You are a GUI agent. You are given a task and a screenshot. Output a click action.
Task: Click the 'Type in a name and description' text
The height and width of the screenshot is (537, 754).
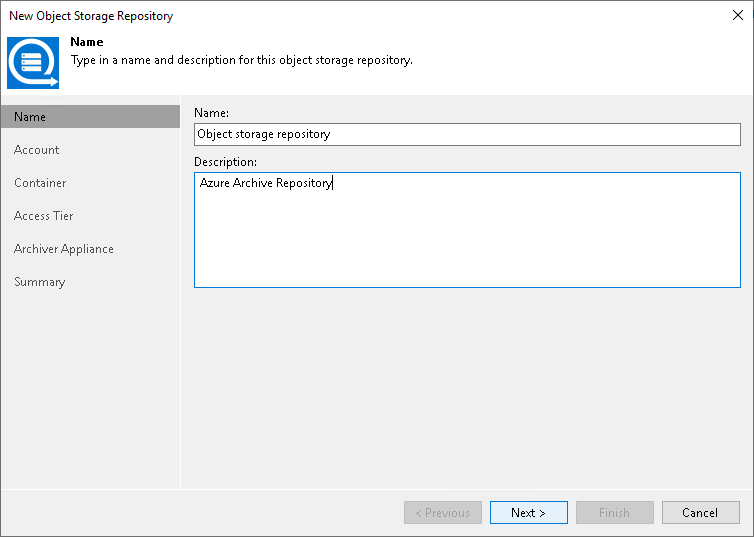pyautogui.click(x=242, y=60)
